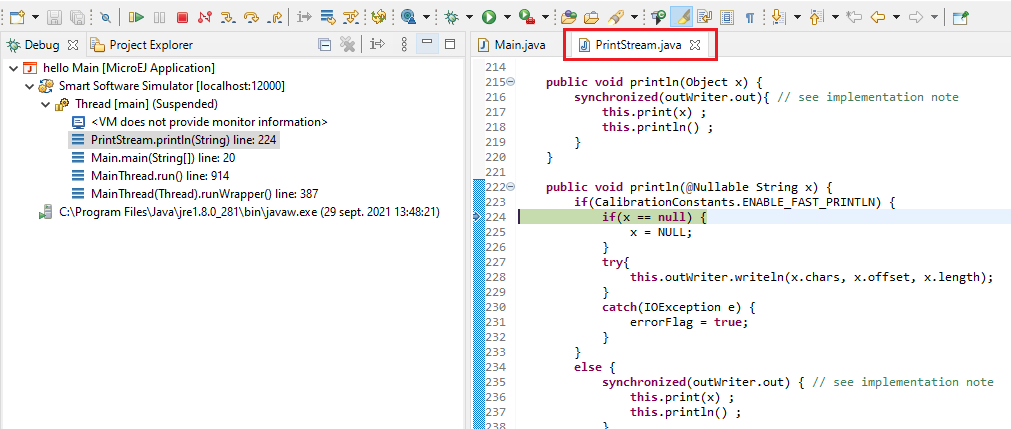
Task: Collapse Thread [main] (Suspended) node
Action: pos(46,104)
